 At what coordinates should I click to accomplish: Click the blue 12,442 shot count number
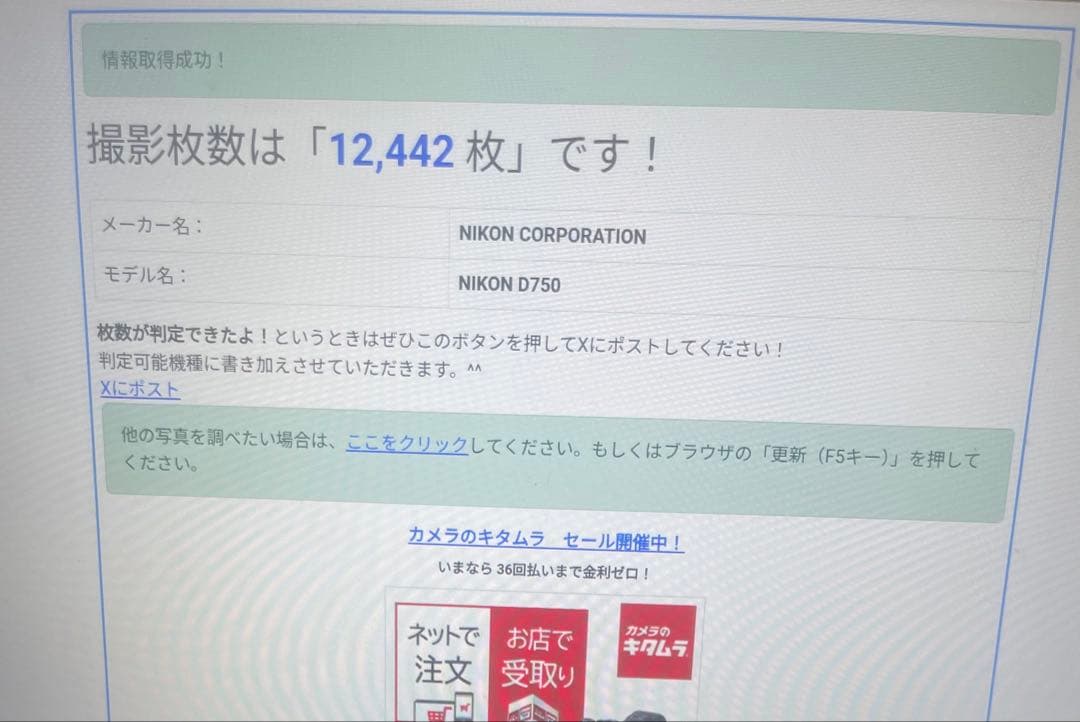[x=390, y=150]
